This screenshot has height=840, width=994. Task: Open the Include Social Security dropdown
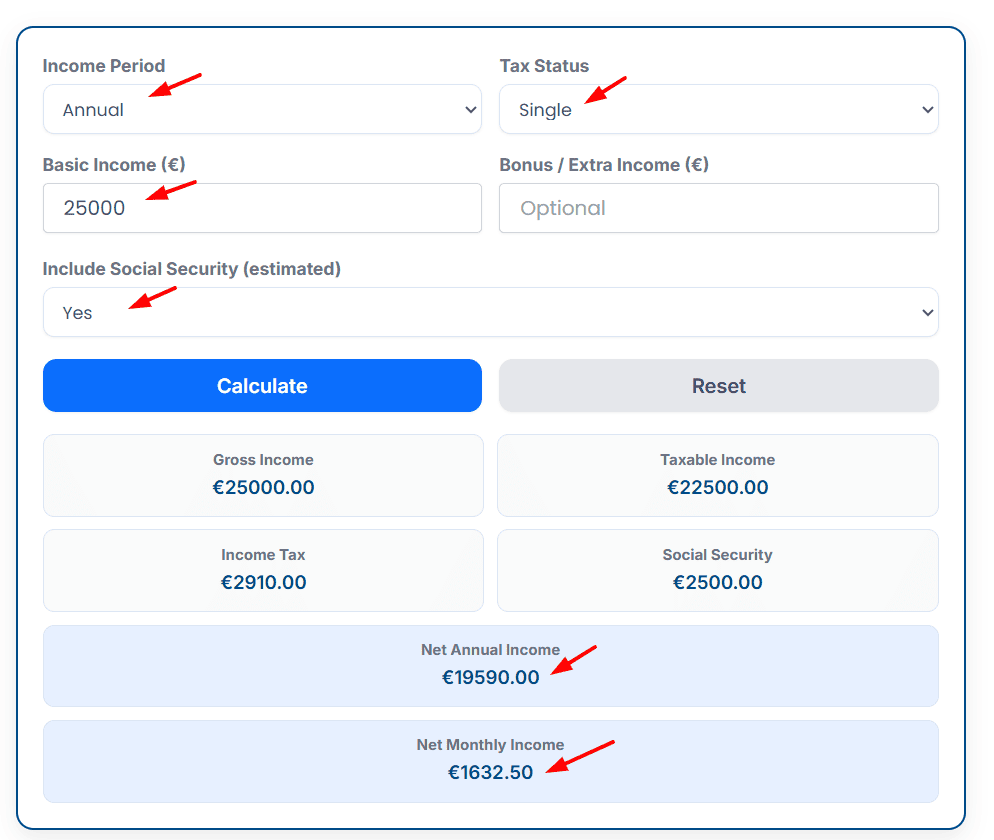[490, 312]
